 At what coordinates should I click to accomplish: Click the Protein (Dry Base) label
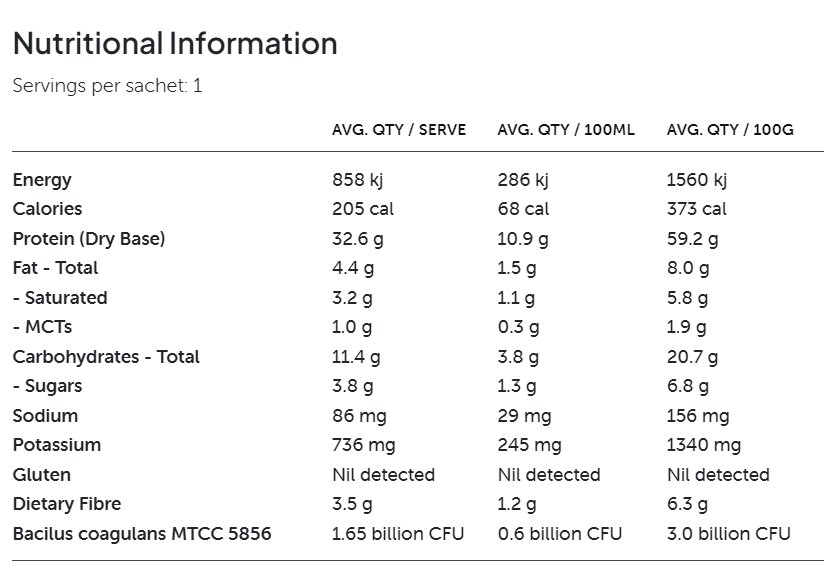pos(89,239)
